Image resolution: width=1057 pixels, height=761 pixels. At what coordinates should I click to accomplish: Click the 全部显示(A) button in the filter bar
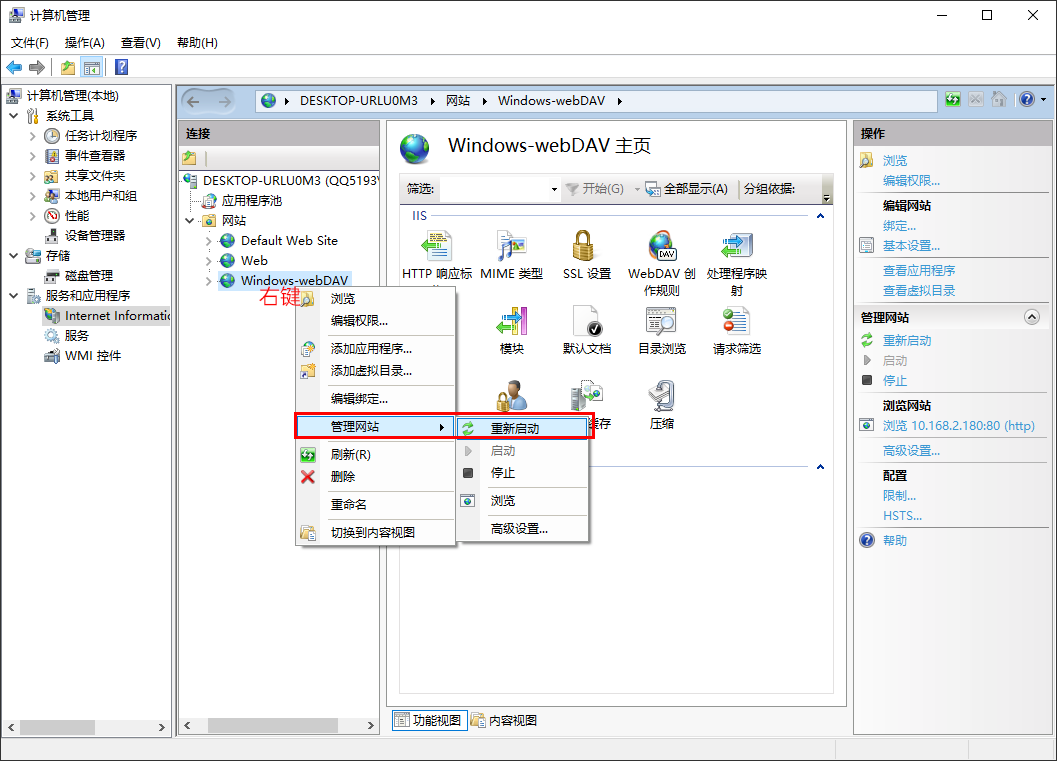click(x=686, y=189)
